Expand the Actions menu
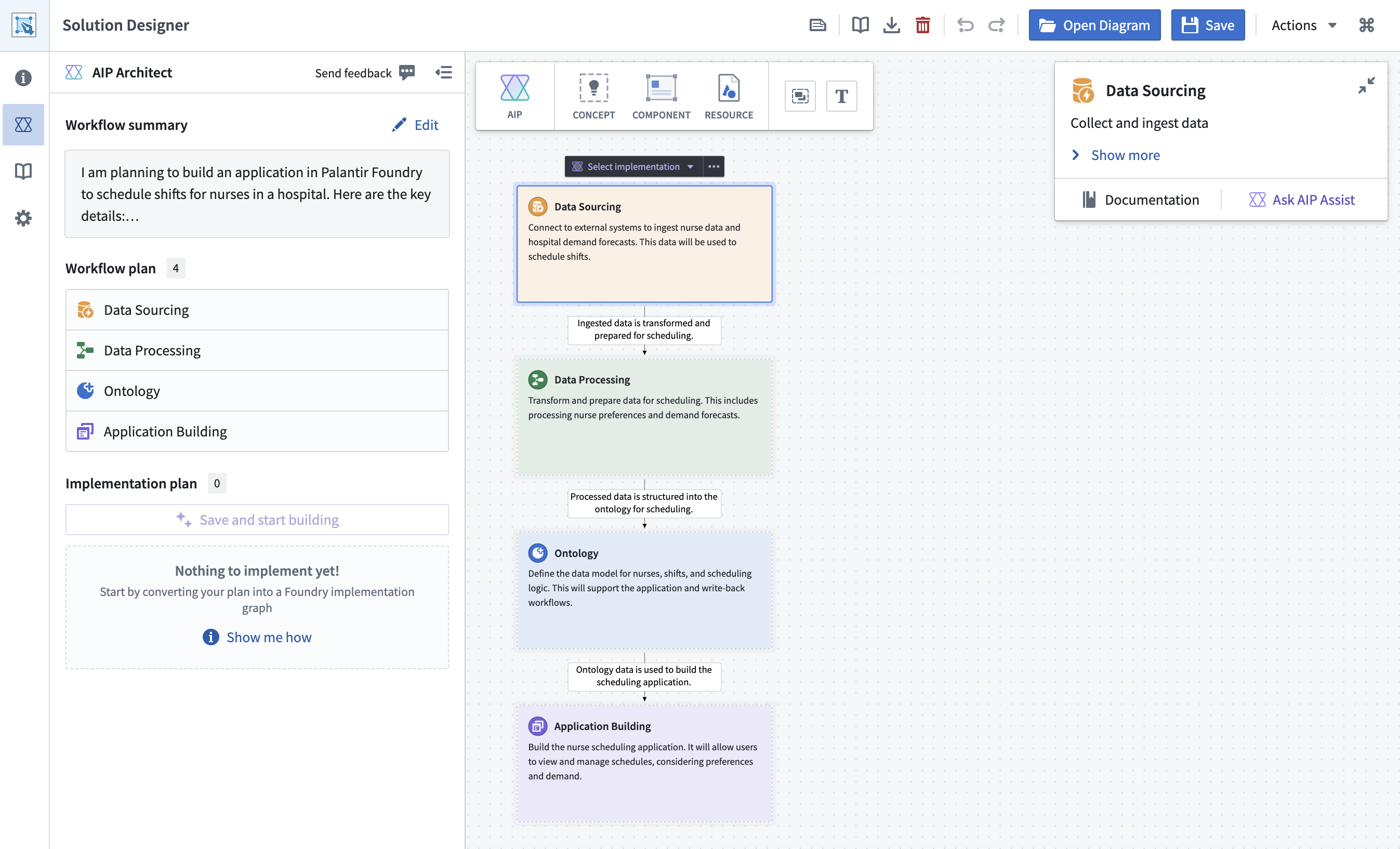The image size is (1400, 849). coord(1303,25)
